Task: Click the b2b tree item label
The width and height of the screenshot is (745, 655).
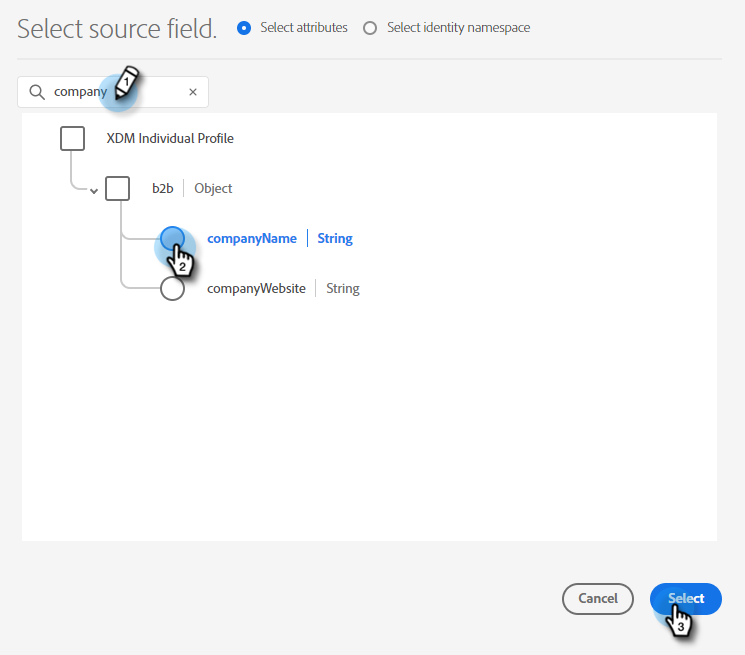Action: point(162,188)
